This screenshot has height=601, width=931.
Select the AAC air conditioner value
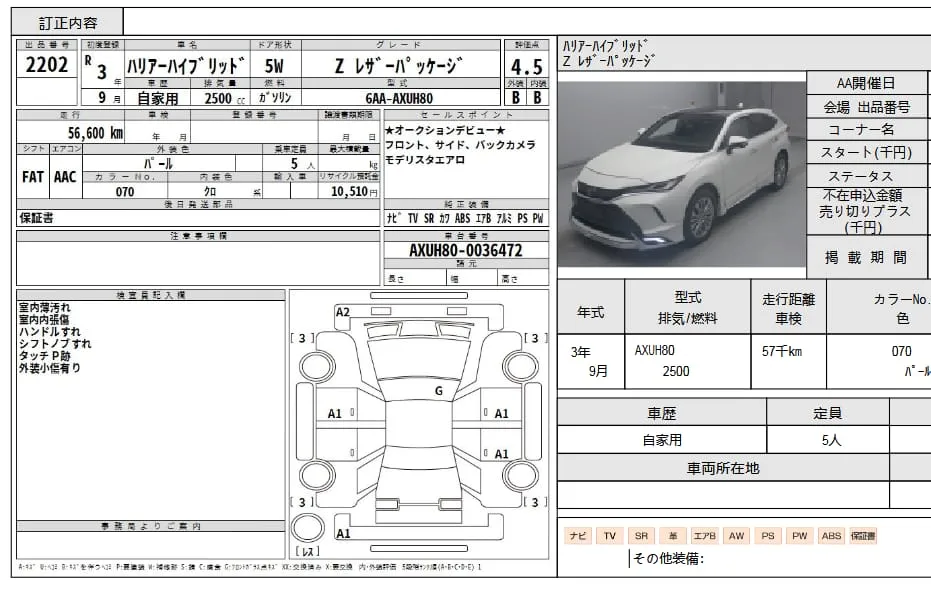pos(65,177)
